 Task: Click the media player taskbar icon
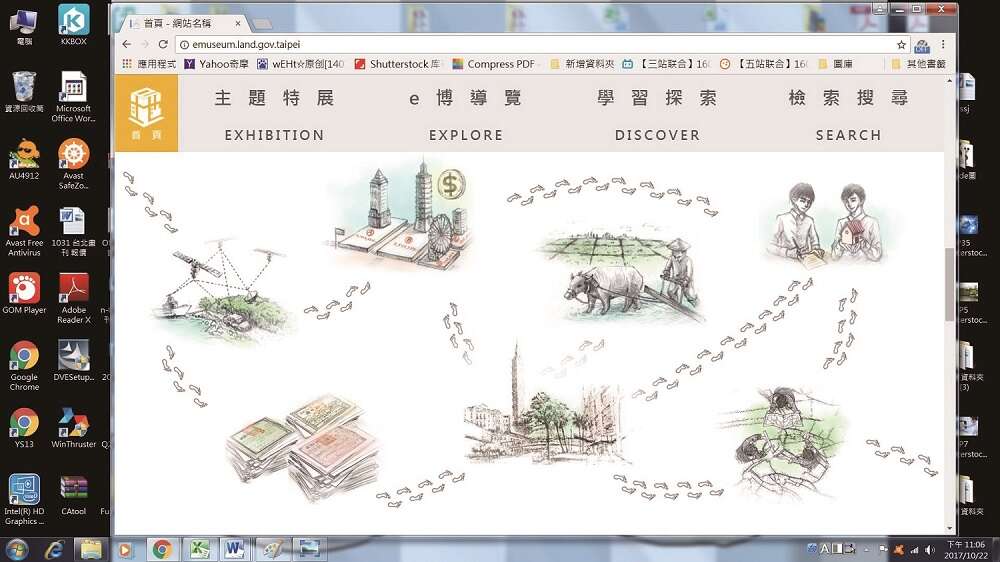125,549
